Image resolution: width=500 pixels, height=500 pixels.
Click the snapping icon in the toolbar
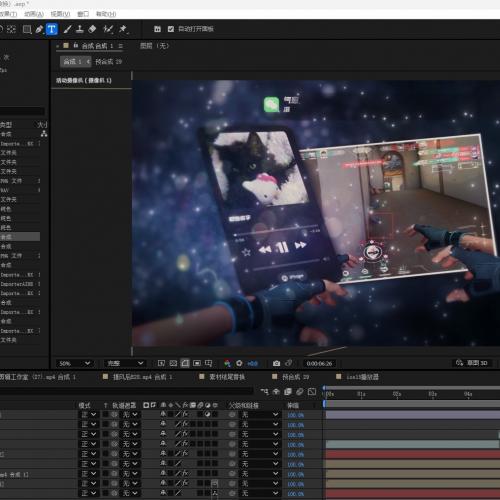[158, 29]
